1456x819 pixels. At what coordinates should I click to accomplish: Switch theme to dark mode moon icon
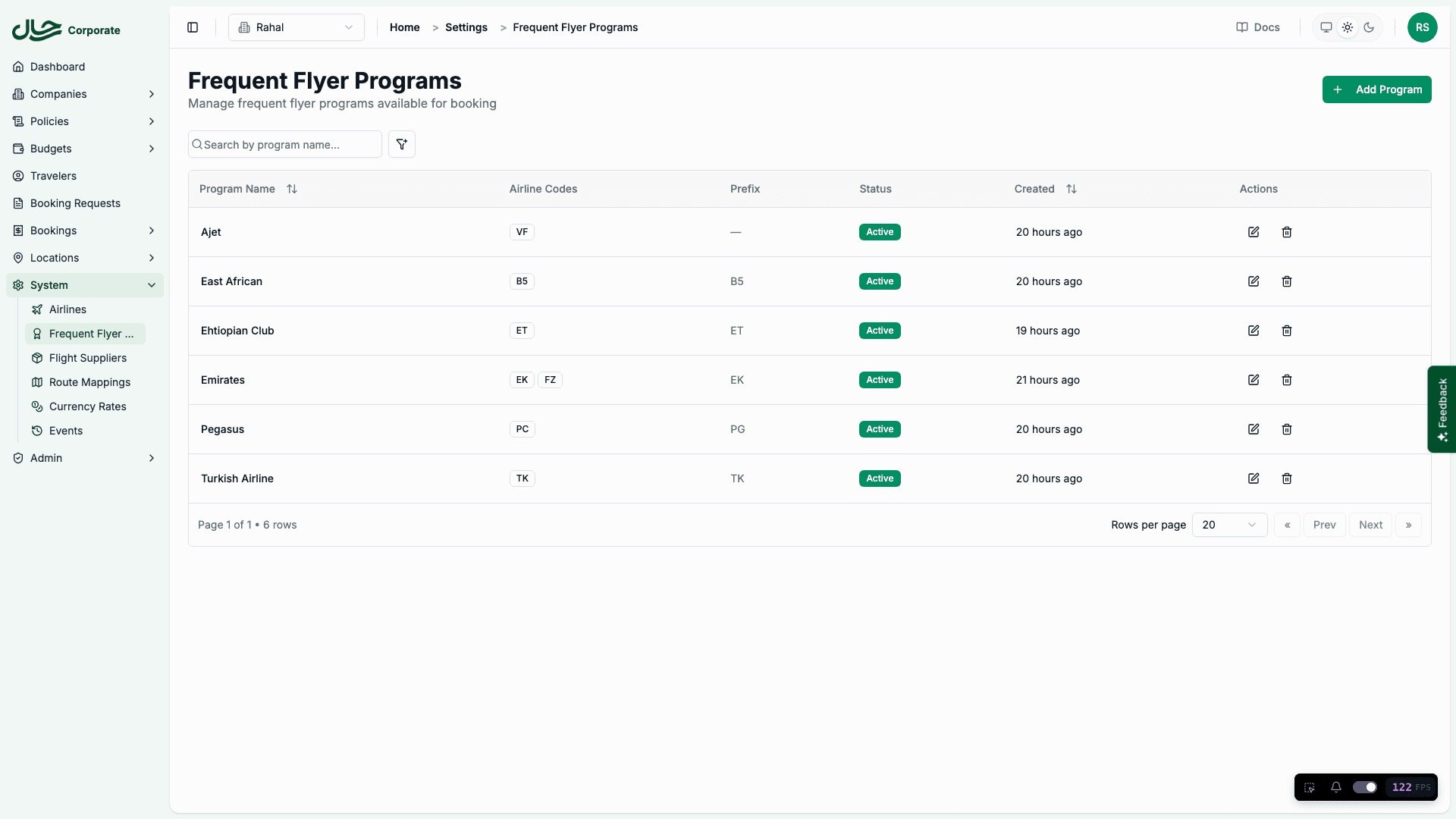coord(1369,27)
